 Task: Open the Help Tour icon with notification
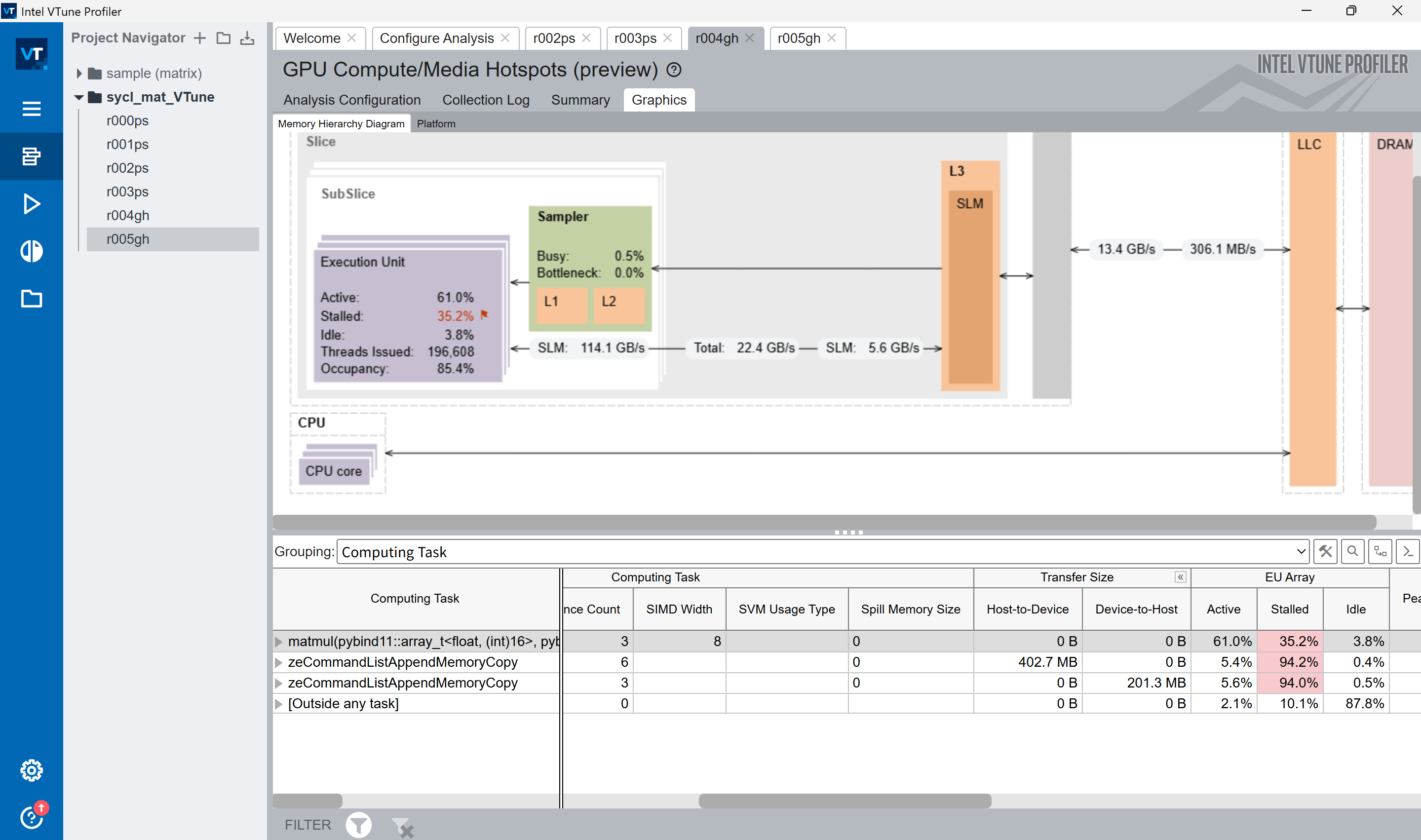[33, 816]
